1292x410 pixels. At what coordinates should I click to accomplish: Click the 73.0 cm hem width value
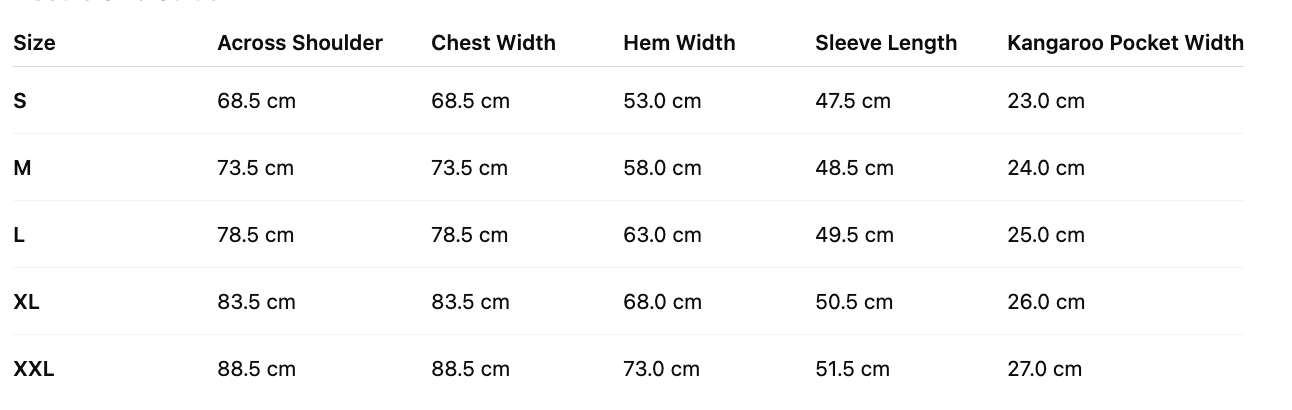point(661,369)
